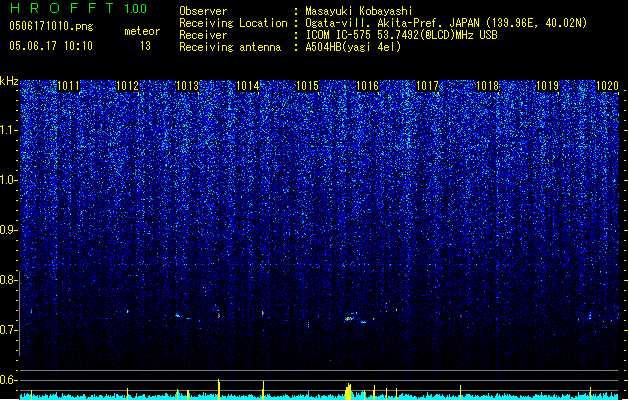The height and width of the screenshot is (400, 629).
Task: Click the 1.0 kHz axis tick label
Action: 8,180
